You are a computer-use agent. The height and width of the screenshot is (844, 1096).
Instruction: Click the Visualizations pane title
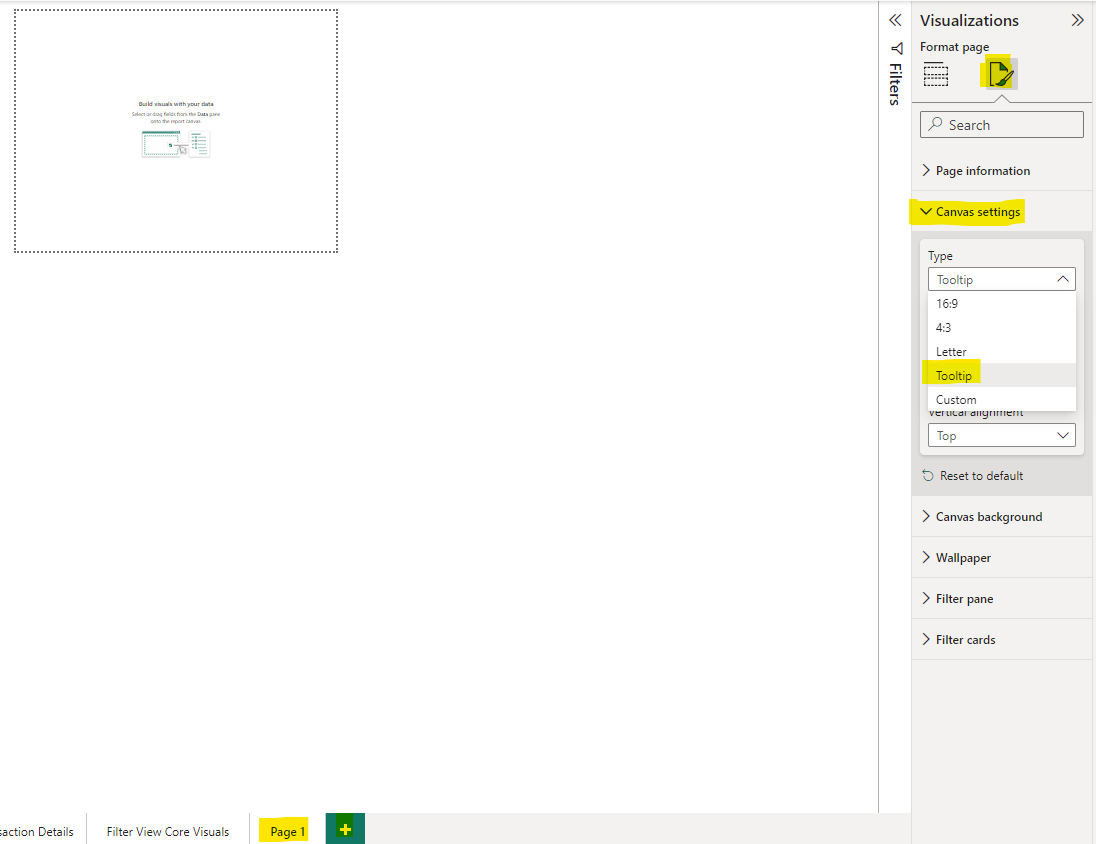click(969, 20)
